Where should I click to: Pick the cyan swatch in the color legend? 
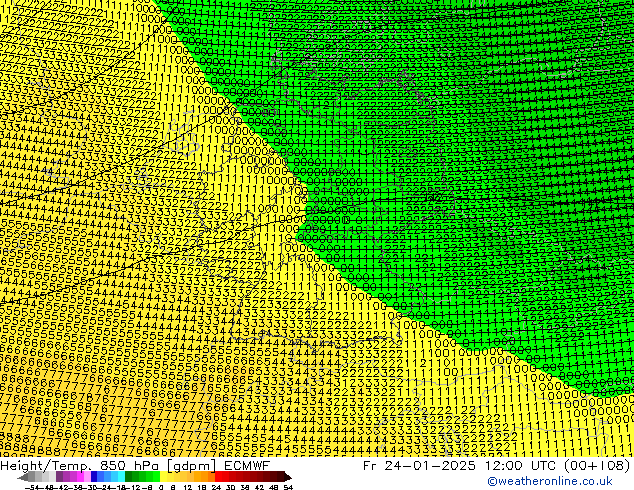(x=121, y=477)
